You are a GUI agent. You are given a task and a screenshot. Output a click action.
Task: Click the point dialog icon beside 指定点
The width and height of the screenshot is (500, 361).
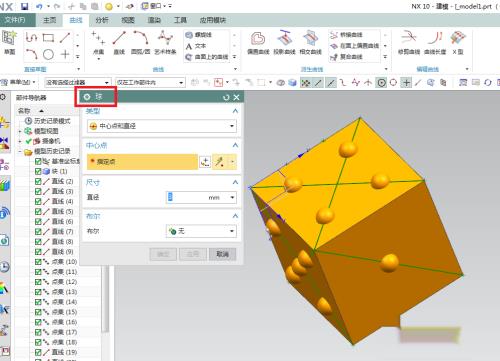(x=205, y=162)
